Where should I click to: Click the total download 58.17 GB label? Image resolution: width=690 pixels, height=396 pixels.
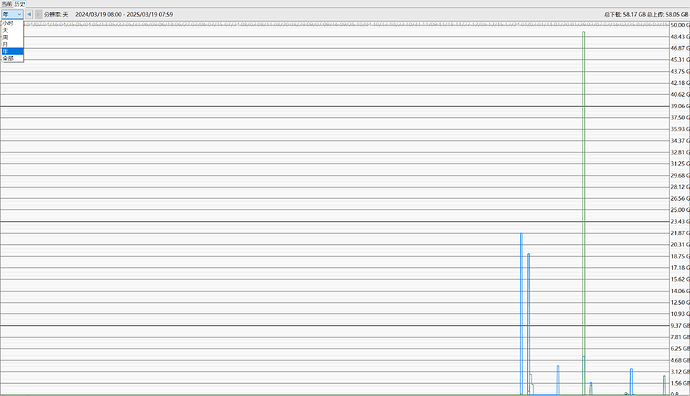pos(625,15)
